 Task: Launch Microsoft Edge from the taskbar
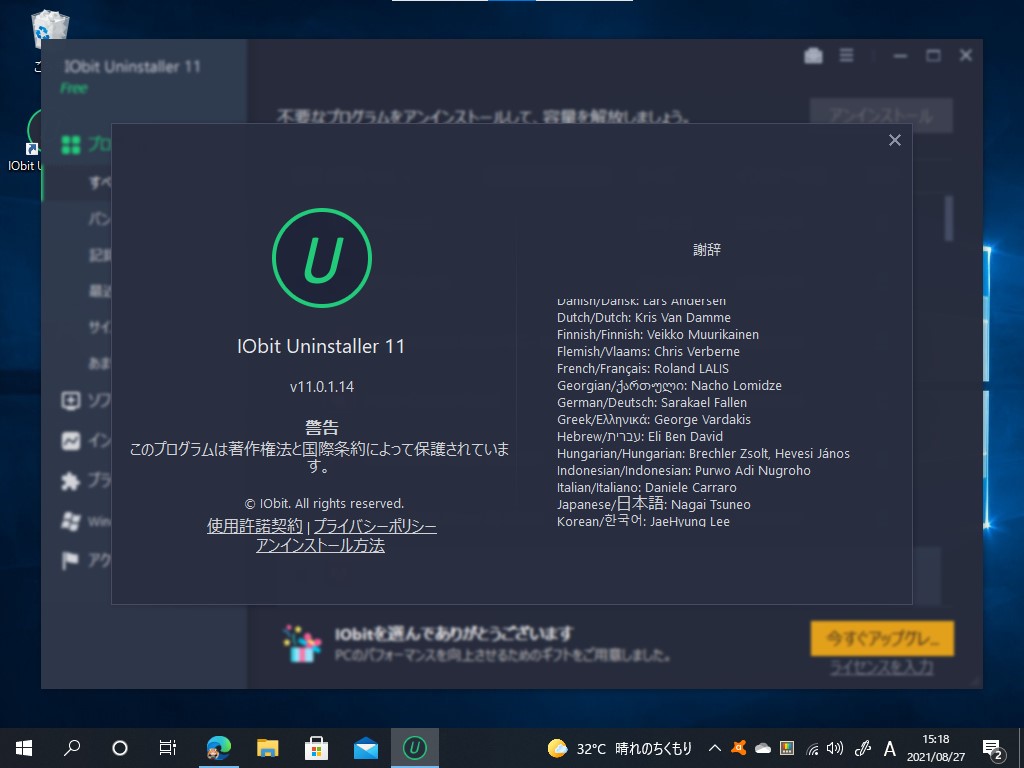(219, 747)
